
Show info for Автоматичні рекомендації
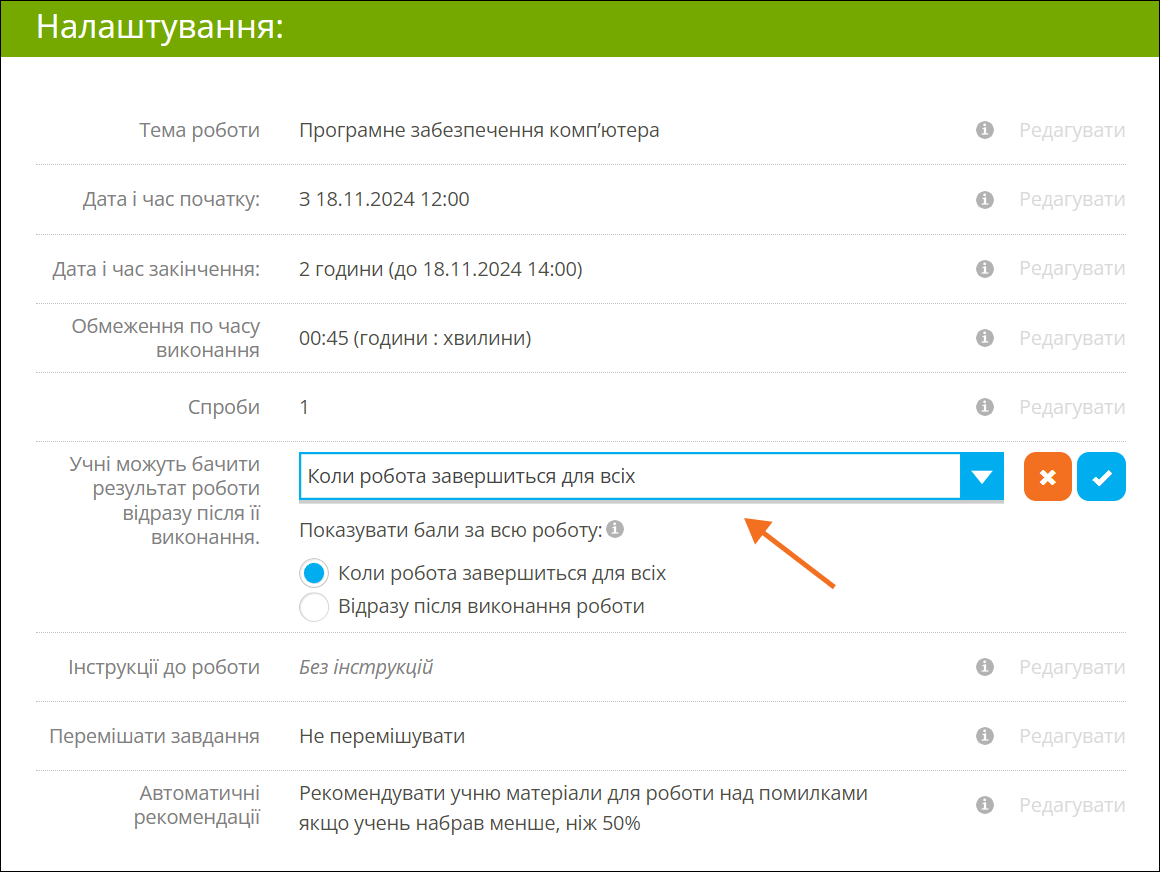985,805
